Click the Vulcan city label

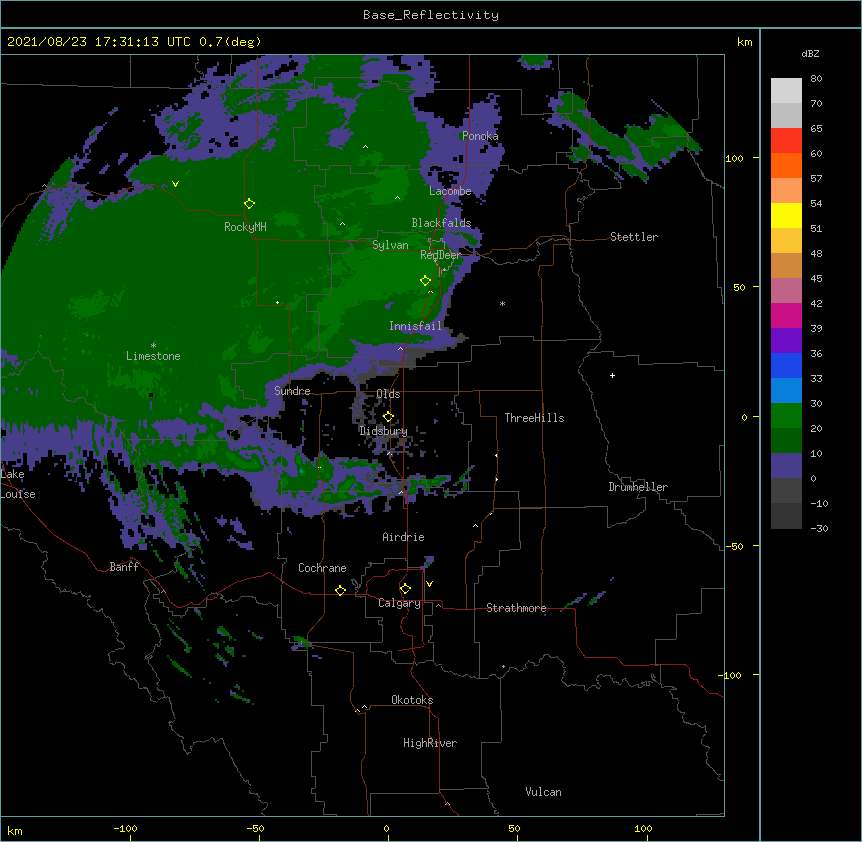543,792
